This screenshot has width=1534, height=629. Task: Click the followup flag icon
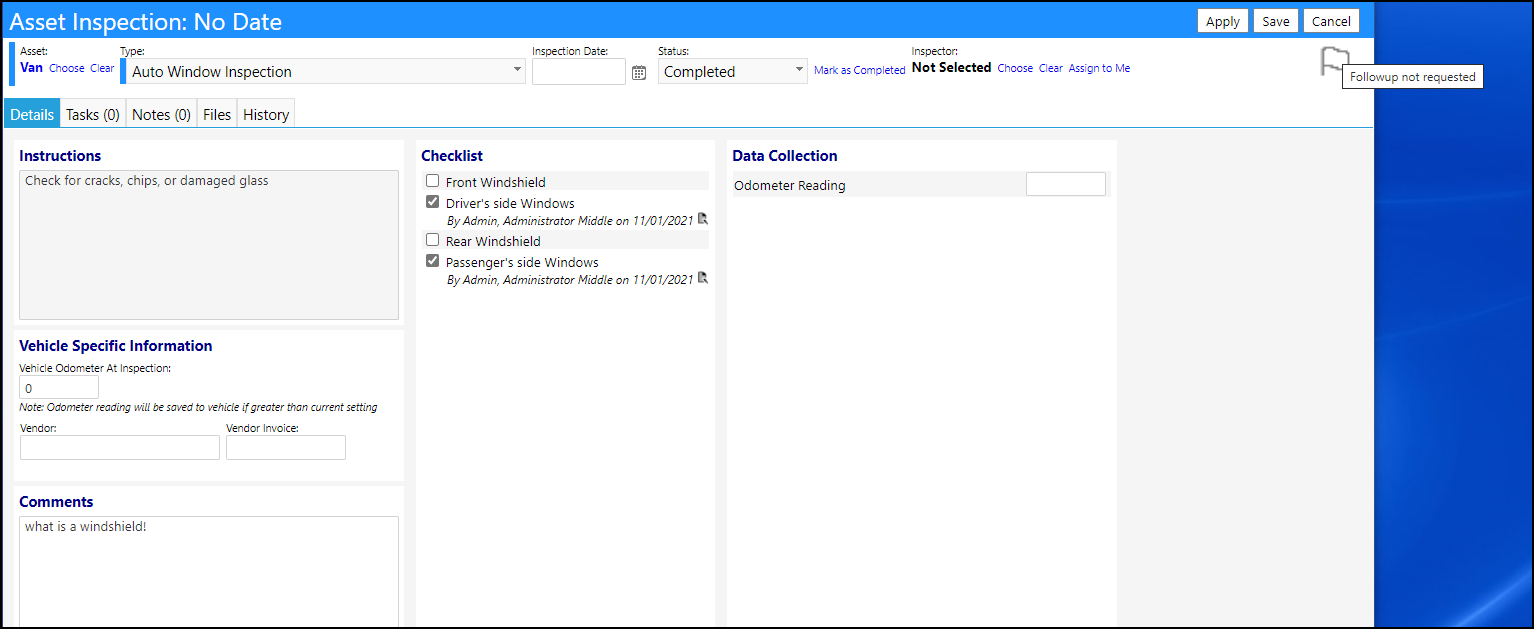[1334, 61]
